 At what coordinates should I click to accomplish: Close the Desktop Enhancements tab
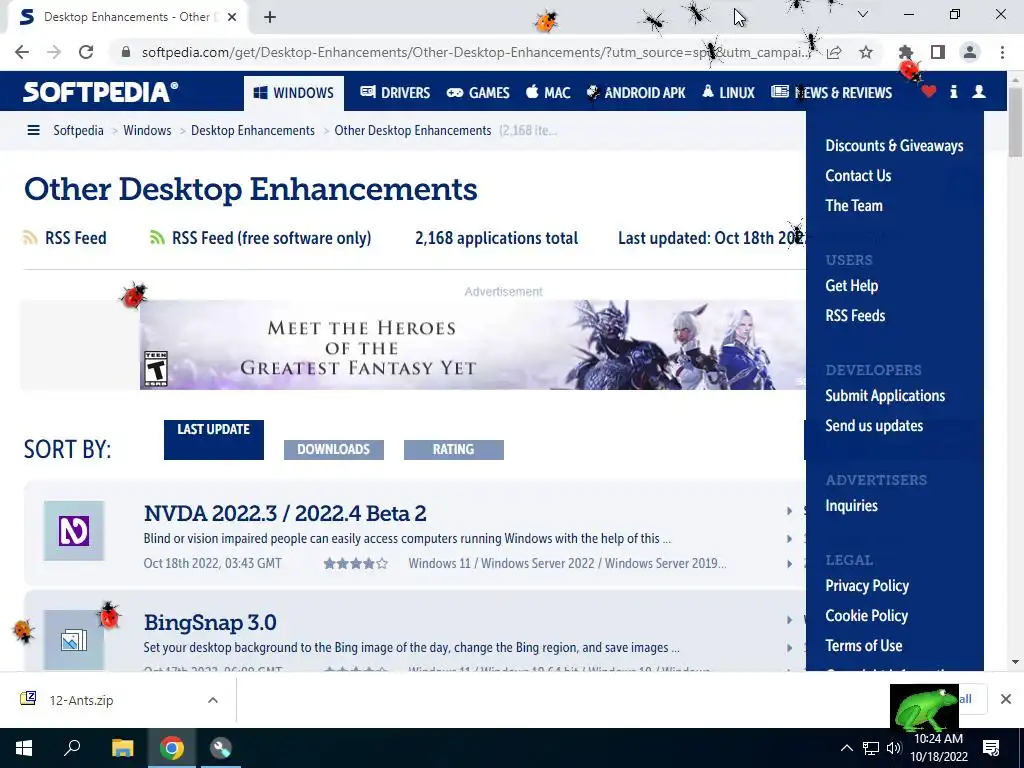pyautogui.click(x=232, y=17)
